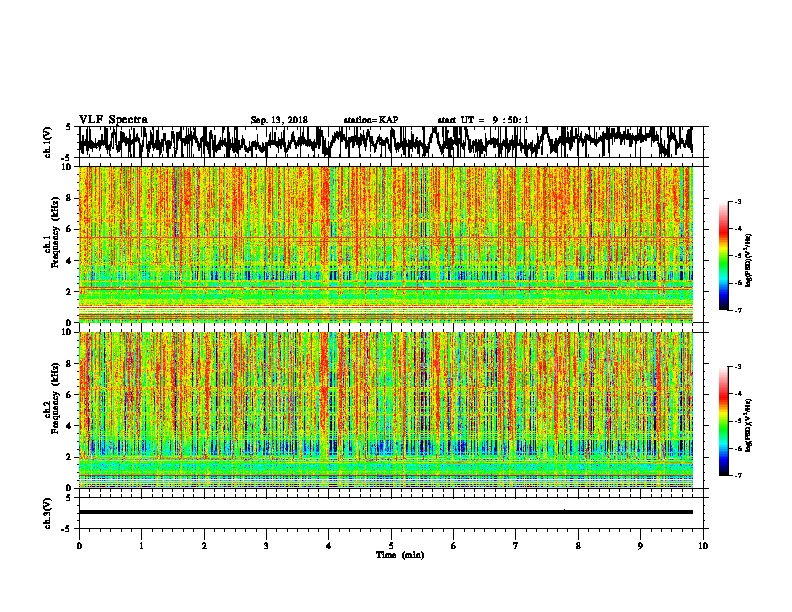Viewport: 792px width, 612px height.
Task: Click the time axis tick label "1"
Action: (x=141, y=546)
